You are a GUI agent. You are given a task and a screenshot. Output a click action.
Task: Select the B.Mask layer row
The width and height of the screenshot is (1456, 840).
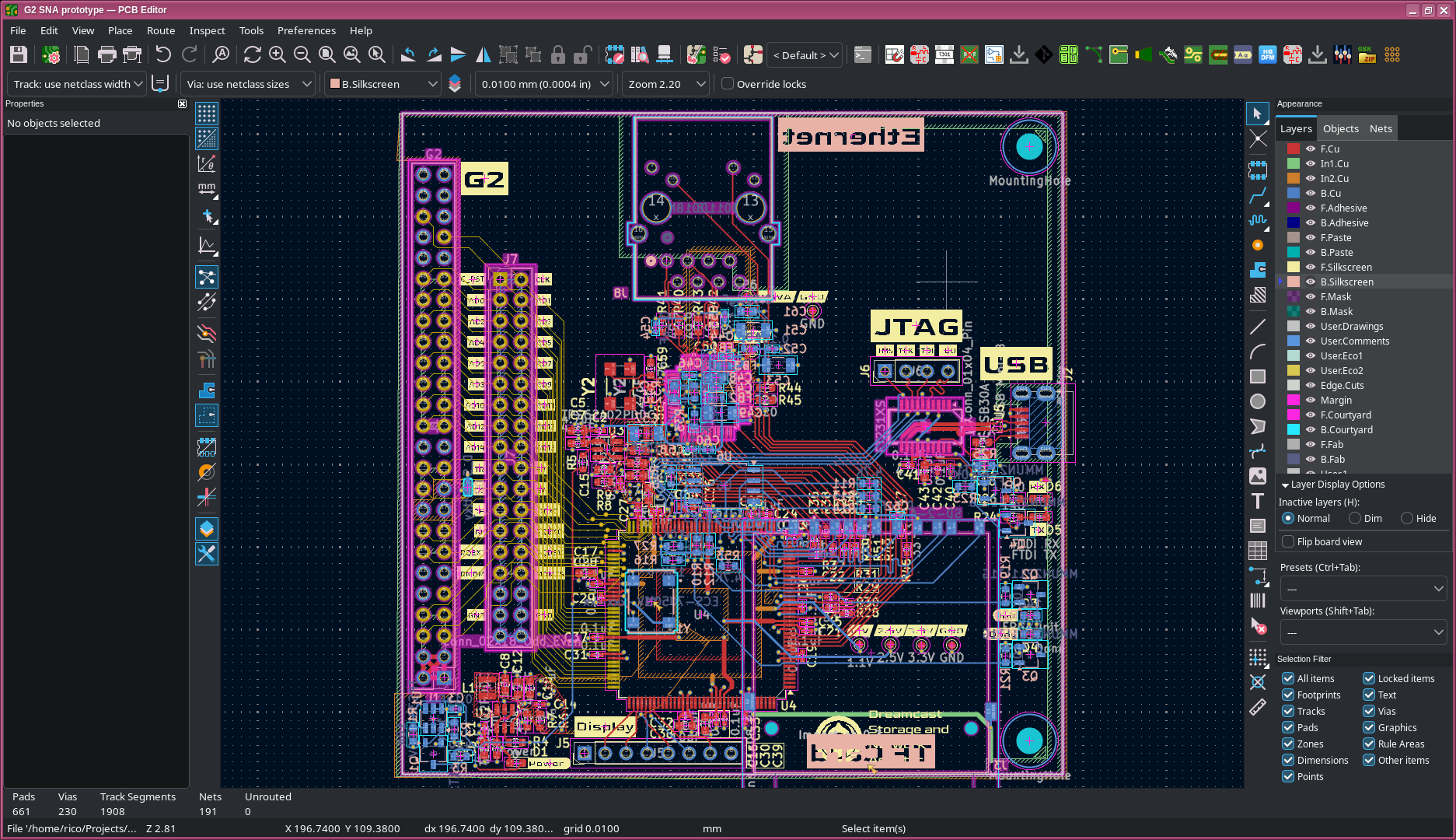point(1364,311)
